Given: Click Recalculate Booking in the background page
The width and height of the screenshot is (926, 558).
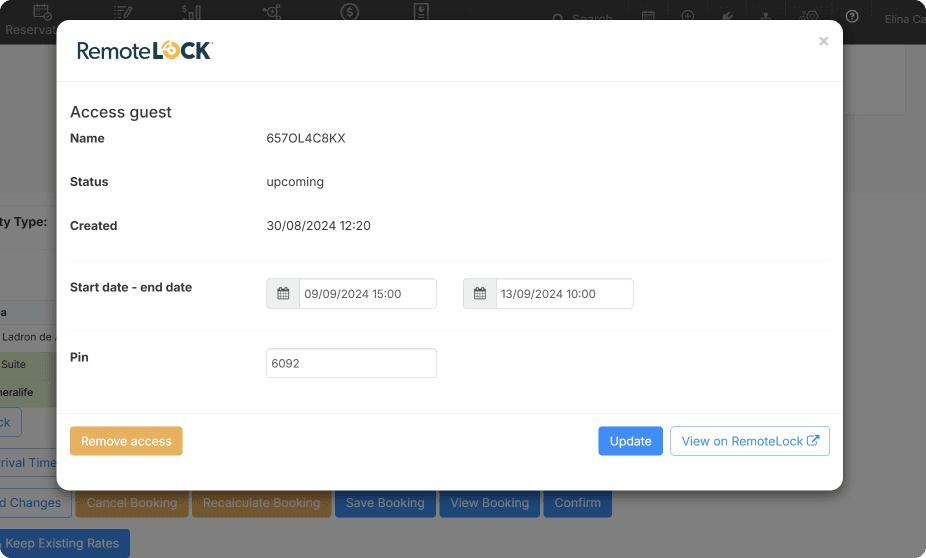Looking at the screenshot, I should [x=262, y=503].
